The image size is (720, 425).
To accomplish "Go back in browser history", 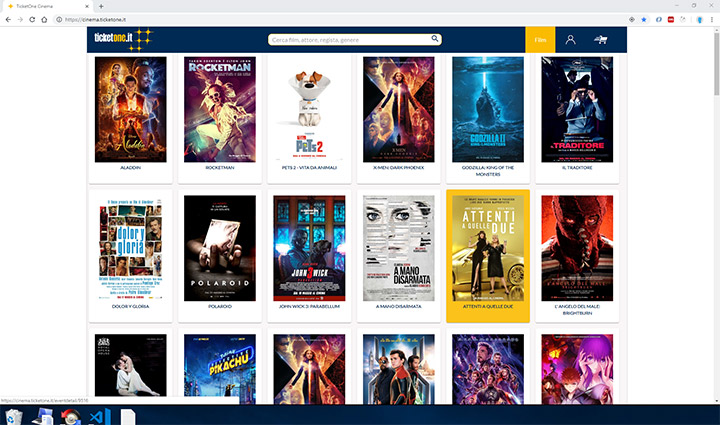I will tap(8, 19).
